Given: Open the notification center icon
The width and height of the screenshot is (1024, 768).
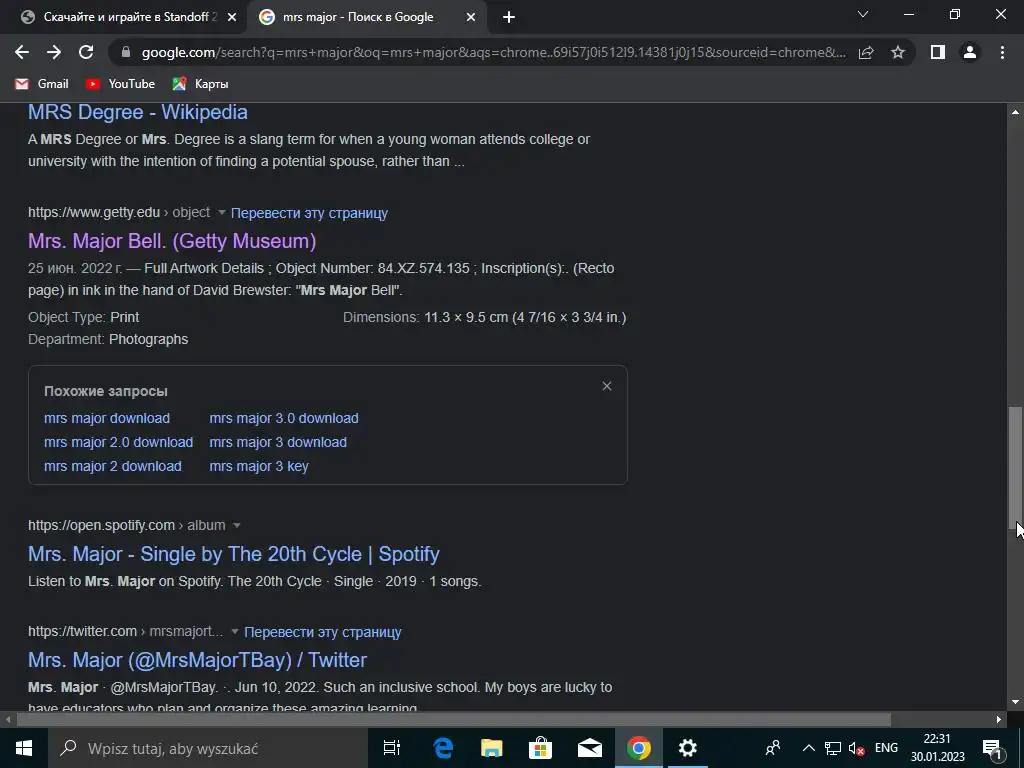Looking at the screenshot, I should [991, 748].
